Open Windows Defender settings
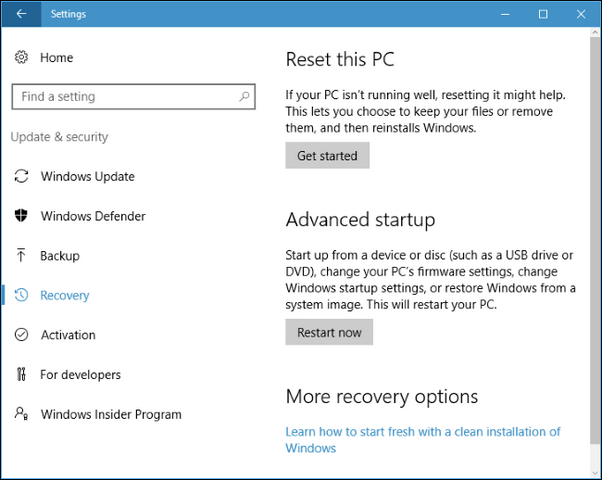The image size is (603, 481). tap(93, 216)
